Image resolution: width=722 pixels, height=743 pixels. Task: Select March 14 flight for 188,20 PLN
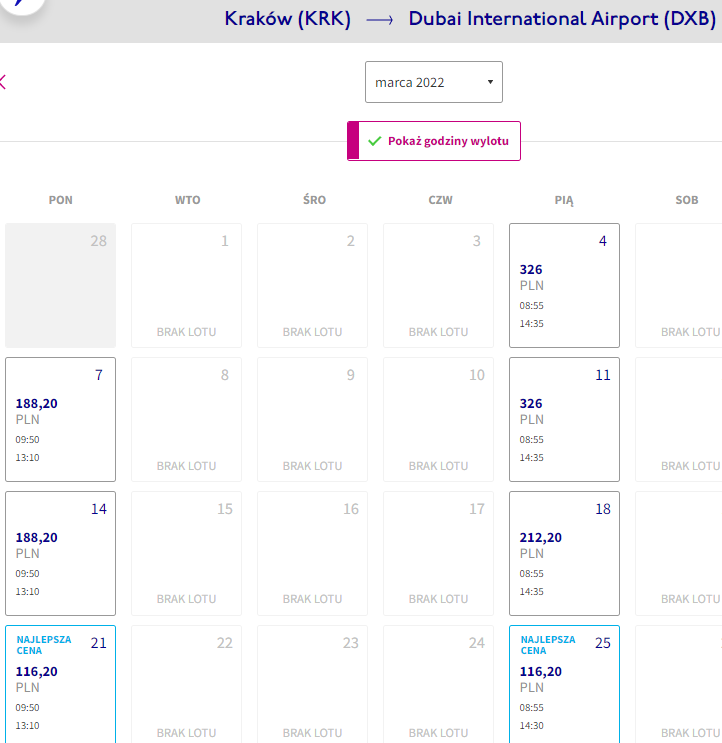[x=60, y=553]
